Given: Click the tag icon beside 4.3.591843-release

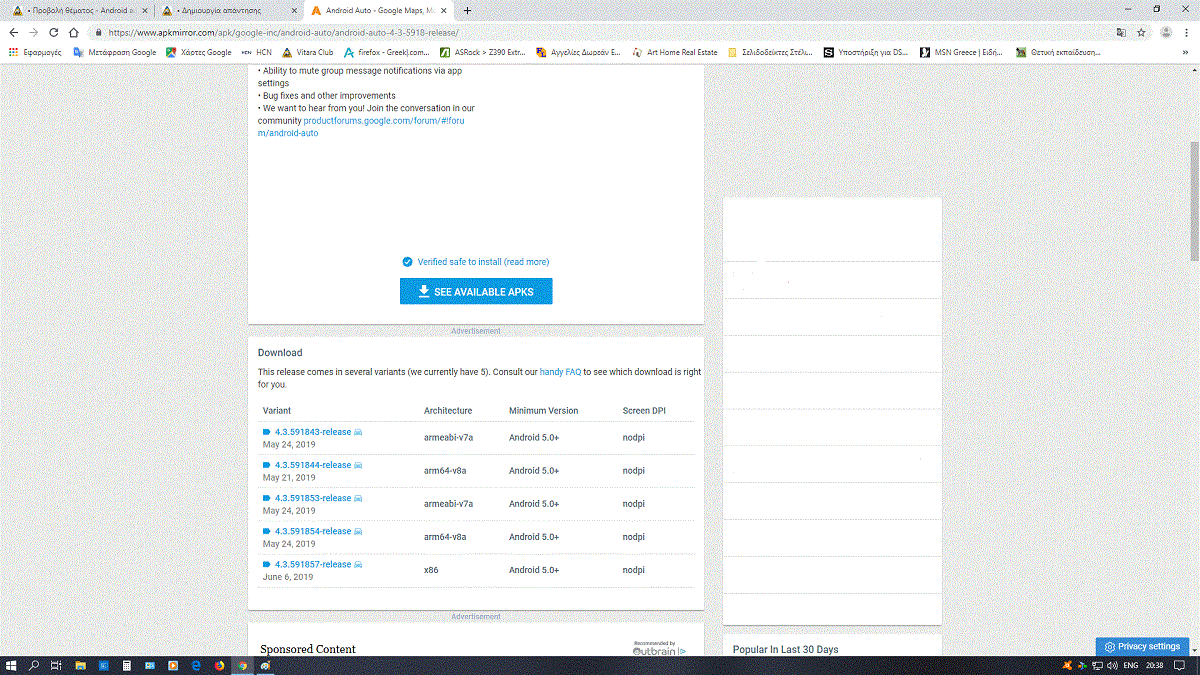Looking at the screenshot, I should click(267, 432).
